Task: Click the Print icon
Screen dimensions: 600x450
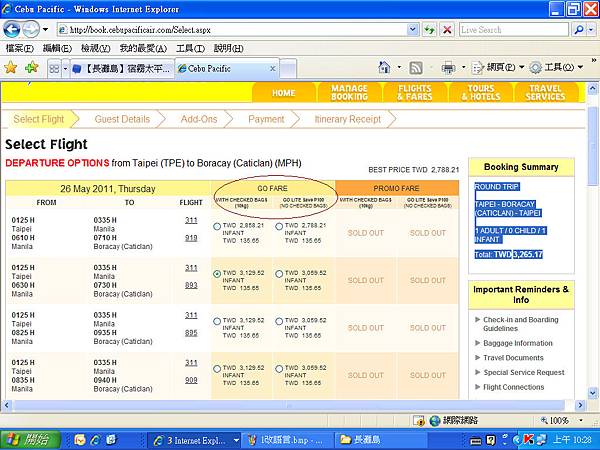Action: [x=448, y=68]
